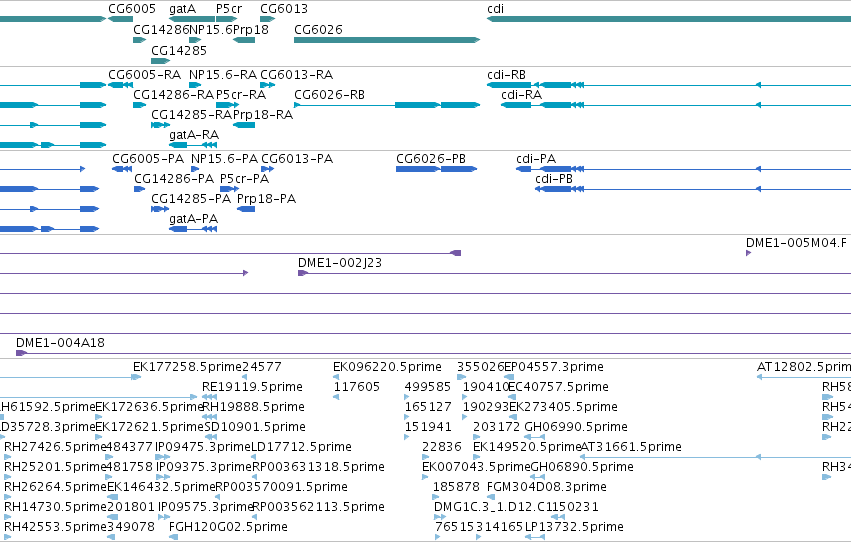The height and width of the screenshot is (542, 851).
Task: Select protein label cdi-PB
Action: click(554, 179)
